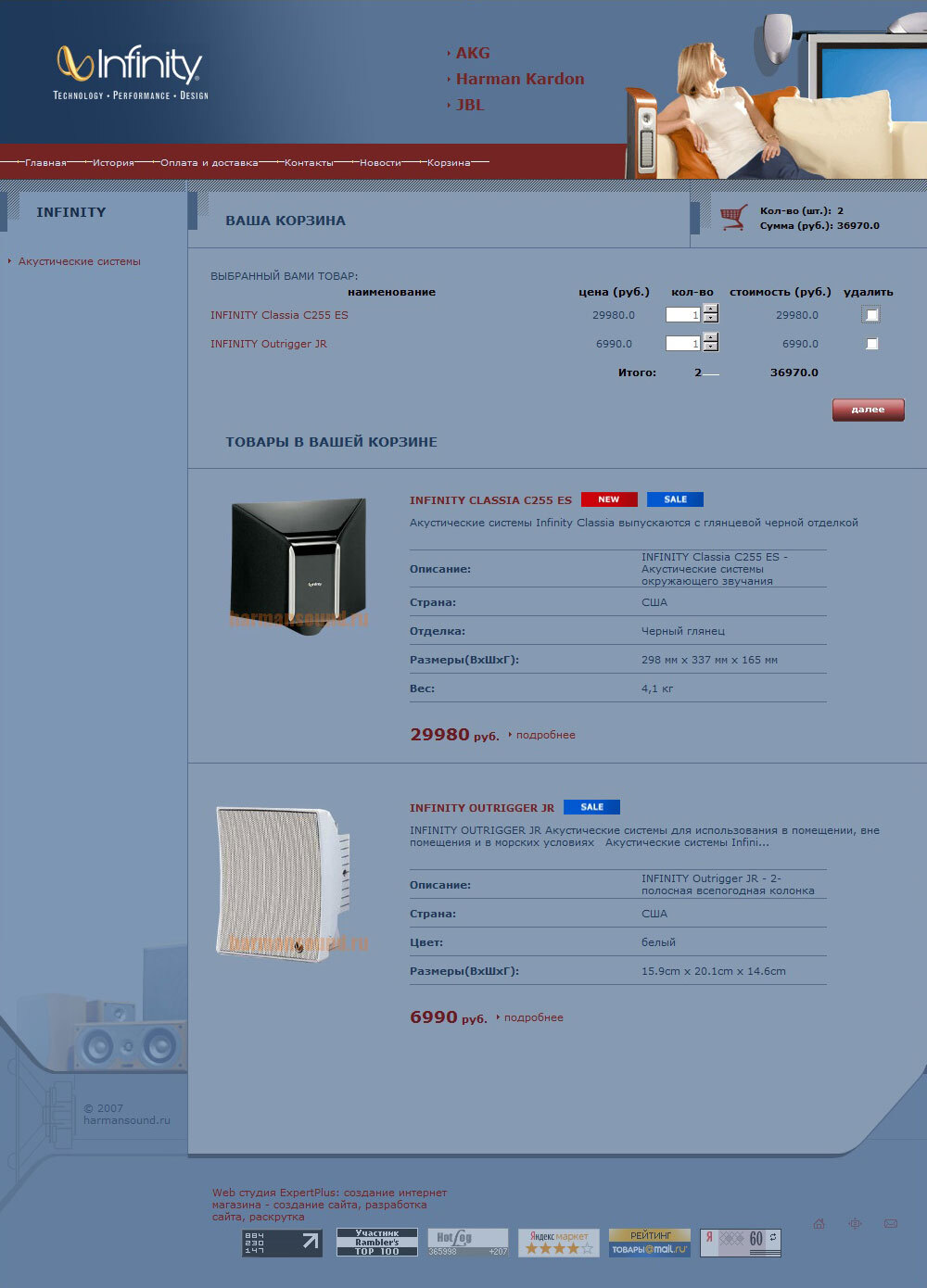Open the Harman Kardon brand link
Image resolution: width=927 pixels, height=1288 pixels.
520,80
